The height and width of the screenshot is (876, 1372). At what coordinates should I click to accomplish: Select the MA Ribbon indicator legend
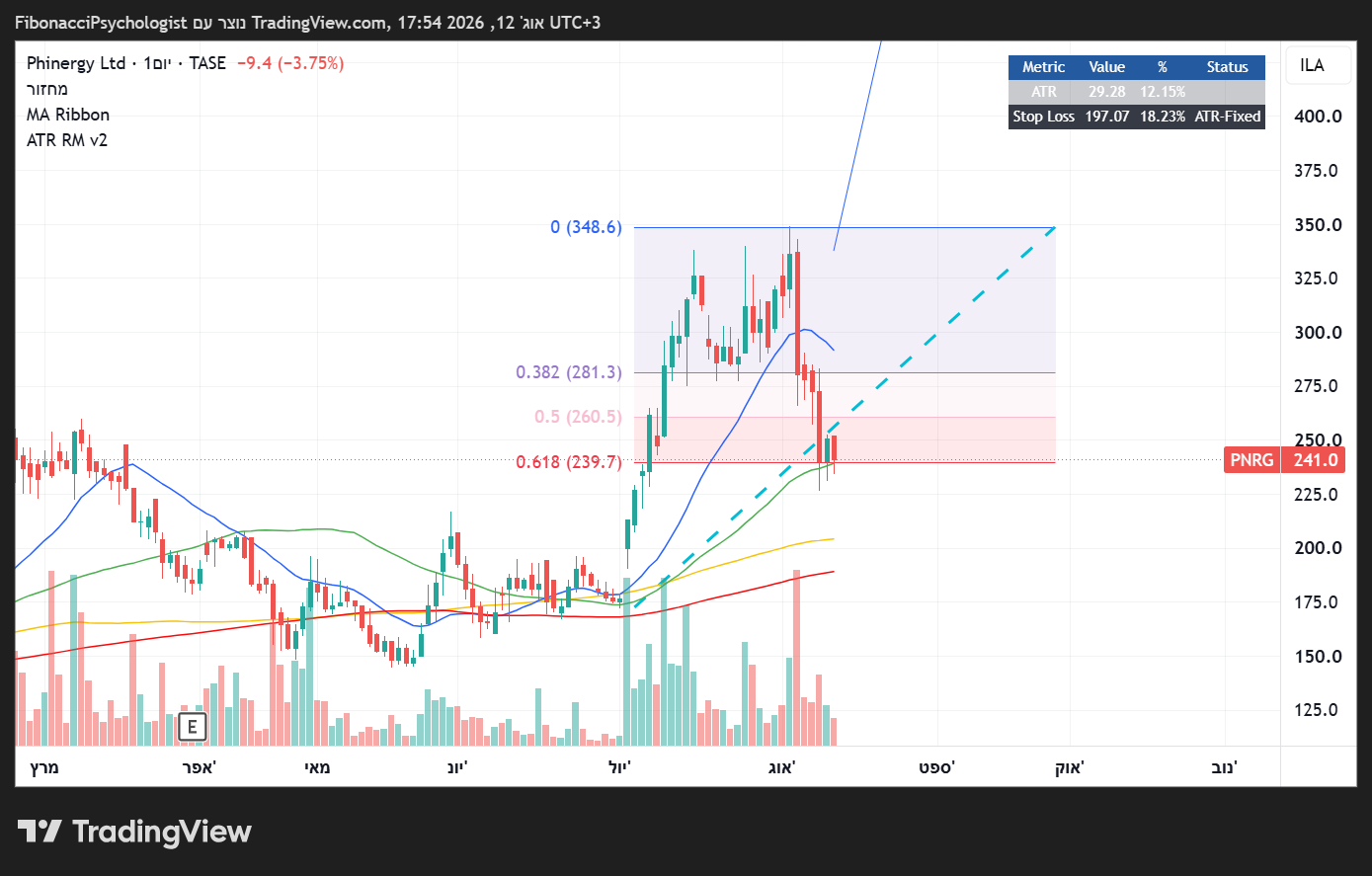68,115
